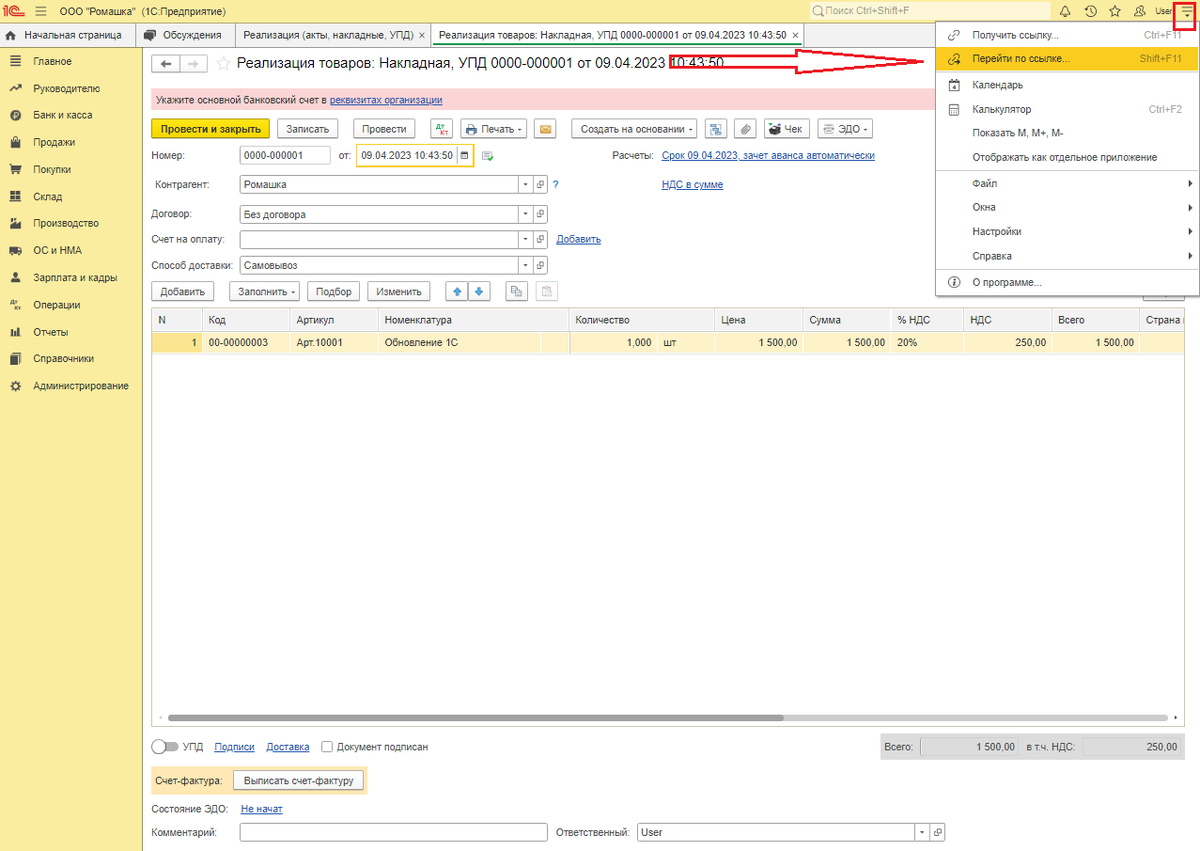This screenshot has height=851, width=1200.
Task: Open the Договор item card icon
Action: coord(541,214)
